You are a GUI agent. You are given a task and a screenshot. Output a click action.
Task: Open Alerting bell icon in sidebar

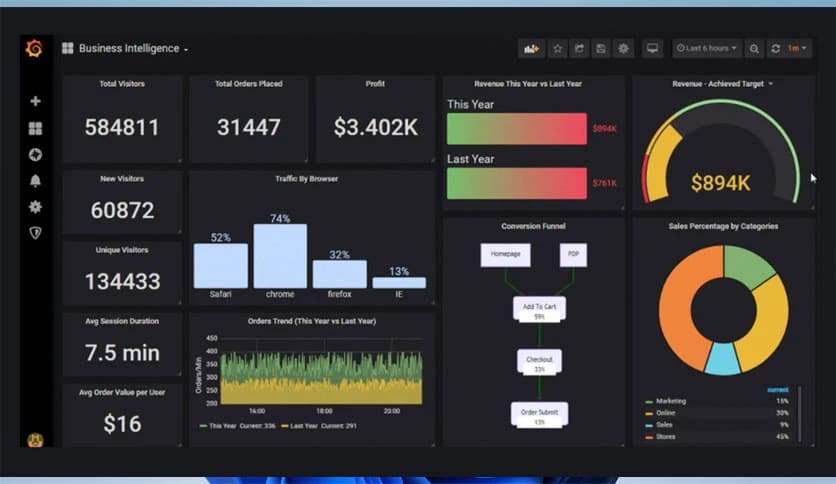click(35, 181)
